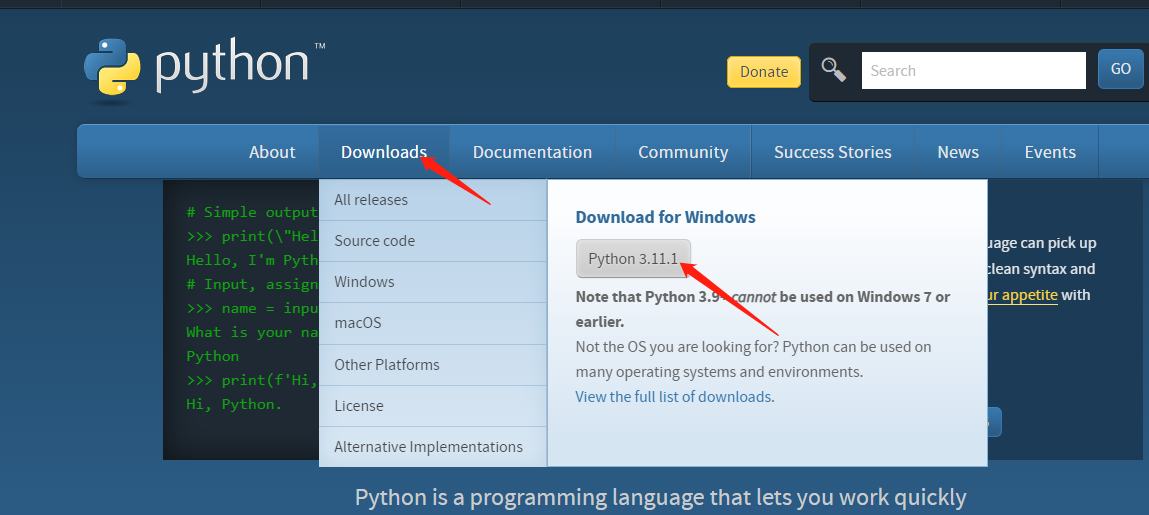The image size is (1149, 515).
Task: Click the Python 3.11.1 download button
Action: pos(633,259)
